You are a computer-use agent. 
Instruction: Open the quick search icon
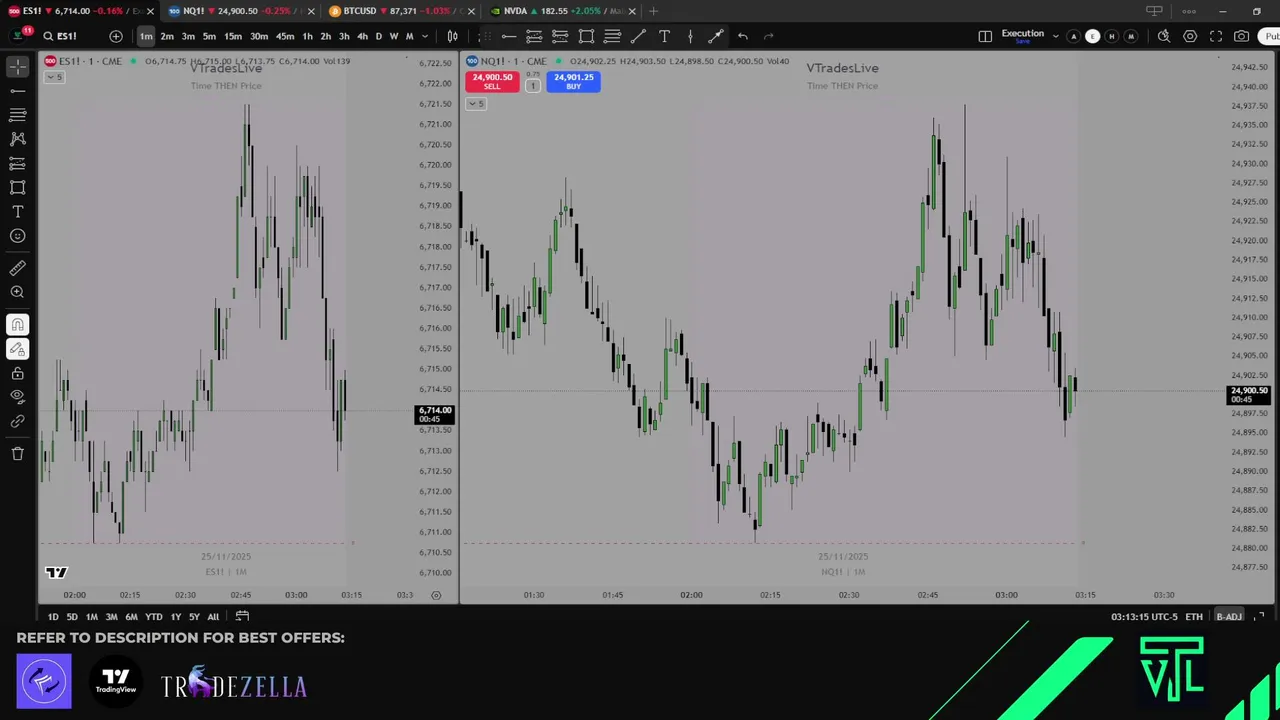(1164, 36)
